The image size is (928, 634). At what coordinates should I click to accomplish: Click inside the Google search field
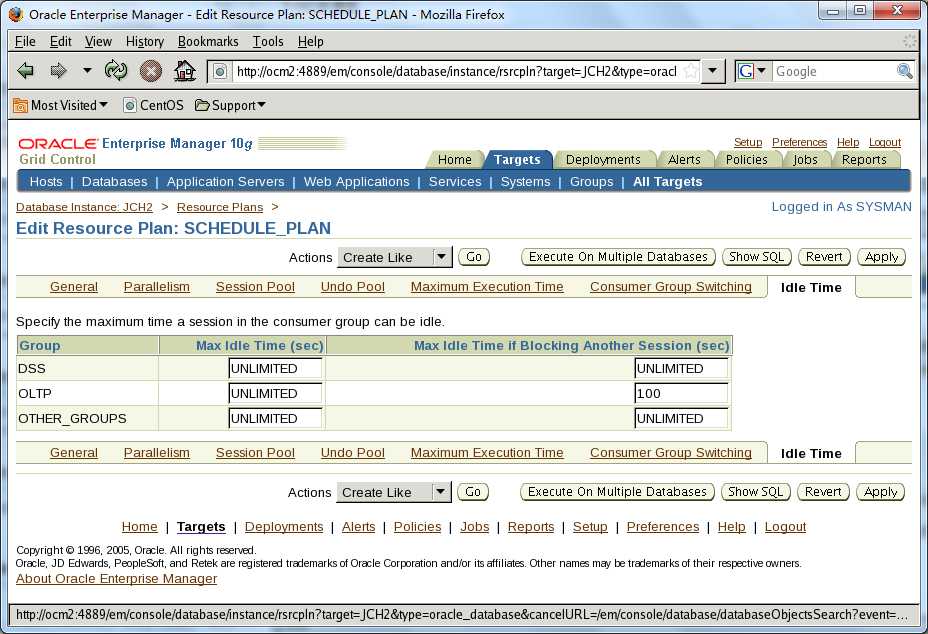pos(834,72)
